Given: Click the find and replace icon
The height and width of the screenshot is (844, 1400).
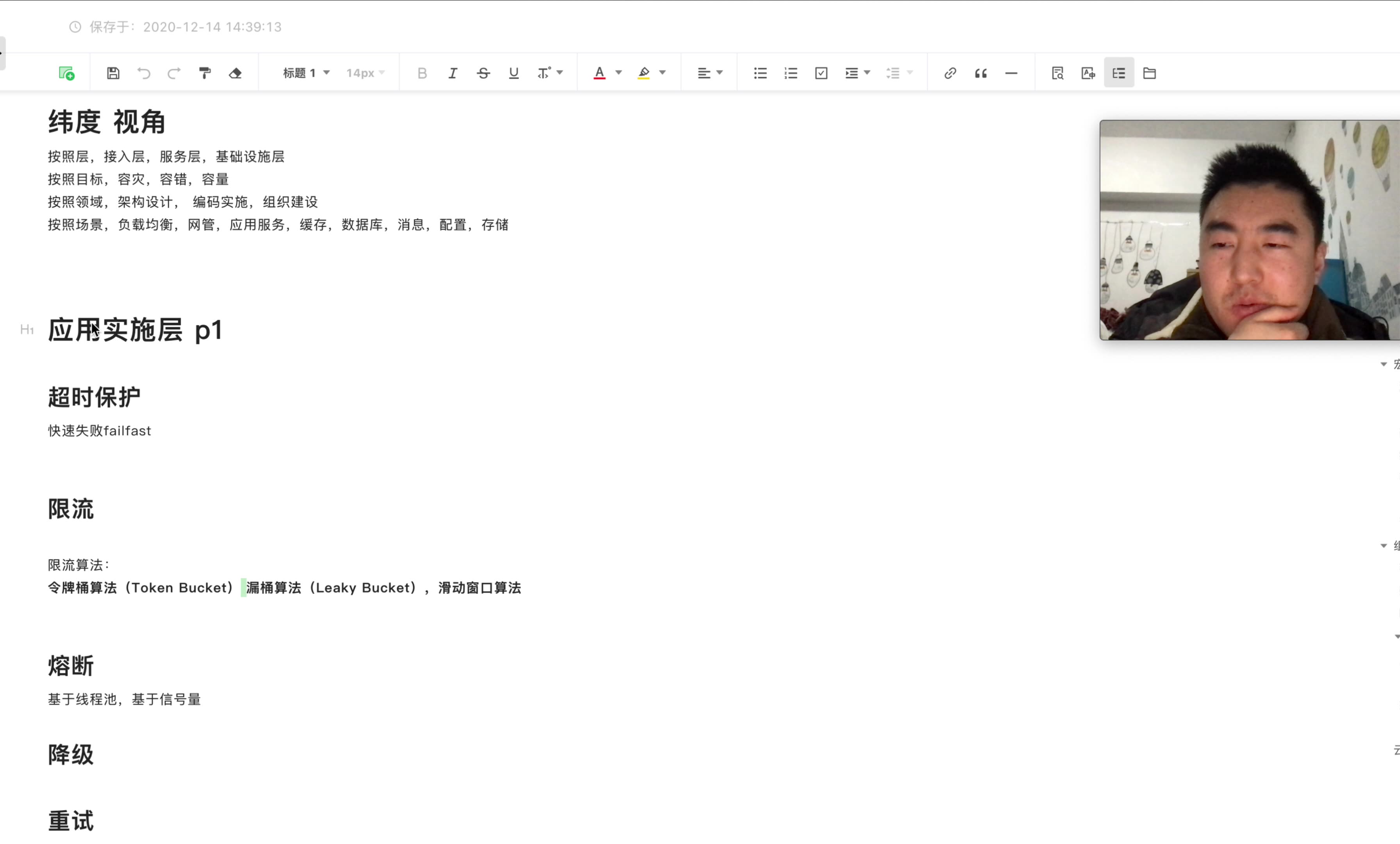Looking at the screenshot, I should [1057, 73].
